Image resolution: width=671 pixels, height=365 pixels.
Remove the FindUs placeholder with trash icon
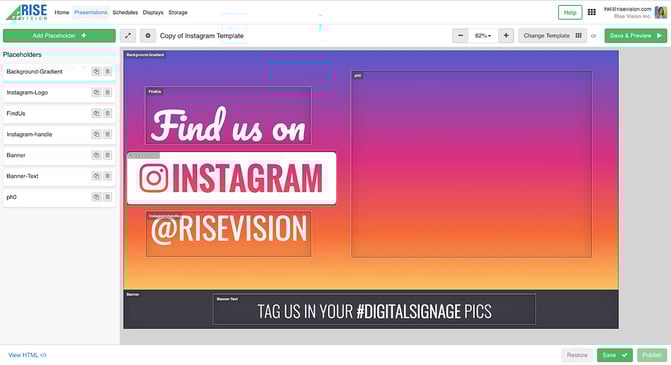pyautogui.click(x=107, y=113)
